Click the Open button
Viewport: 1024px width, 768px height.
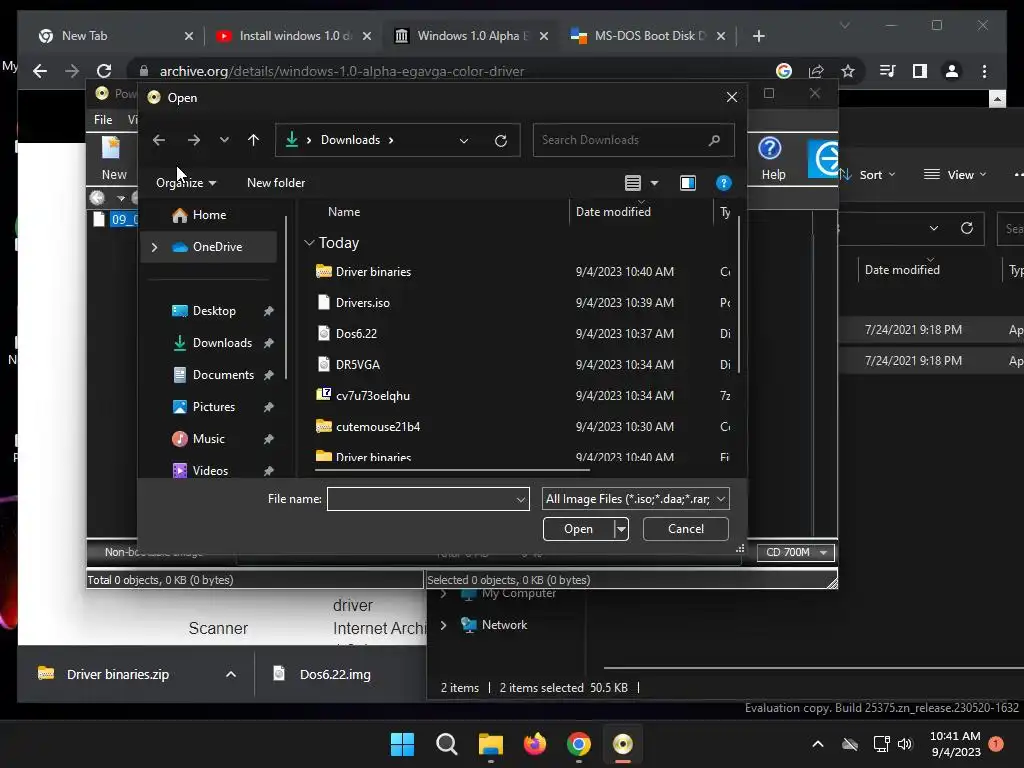click(x=579, y=529)
